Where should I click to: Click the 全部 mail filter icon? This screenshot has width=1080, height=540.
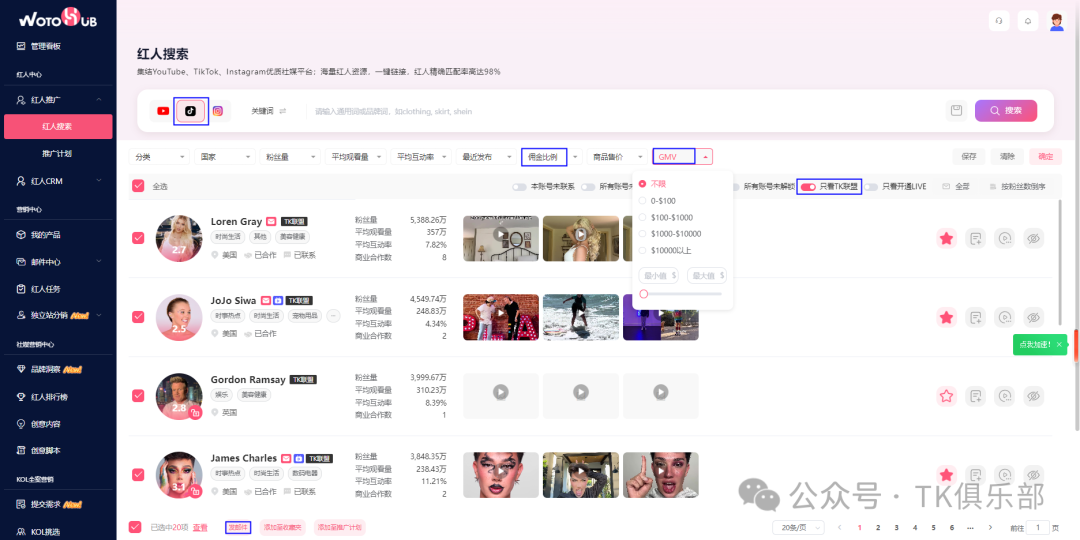click(x=946, y=187)
